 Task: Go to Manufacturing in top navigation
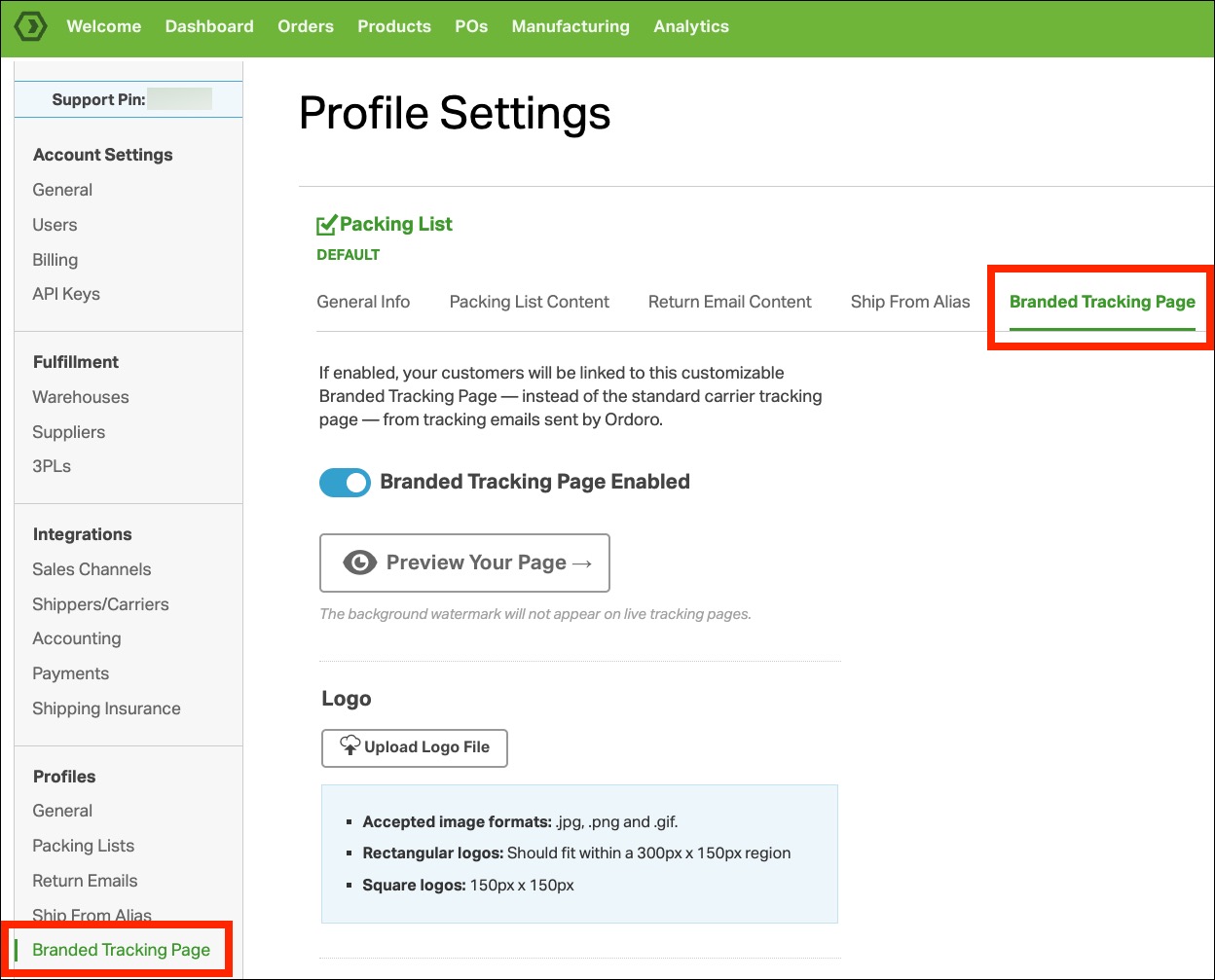point(570,26)
